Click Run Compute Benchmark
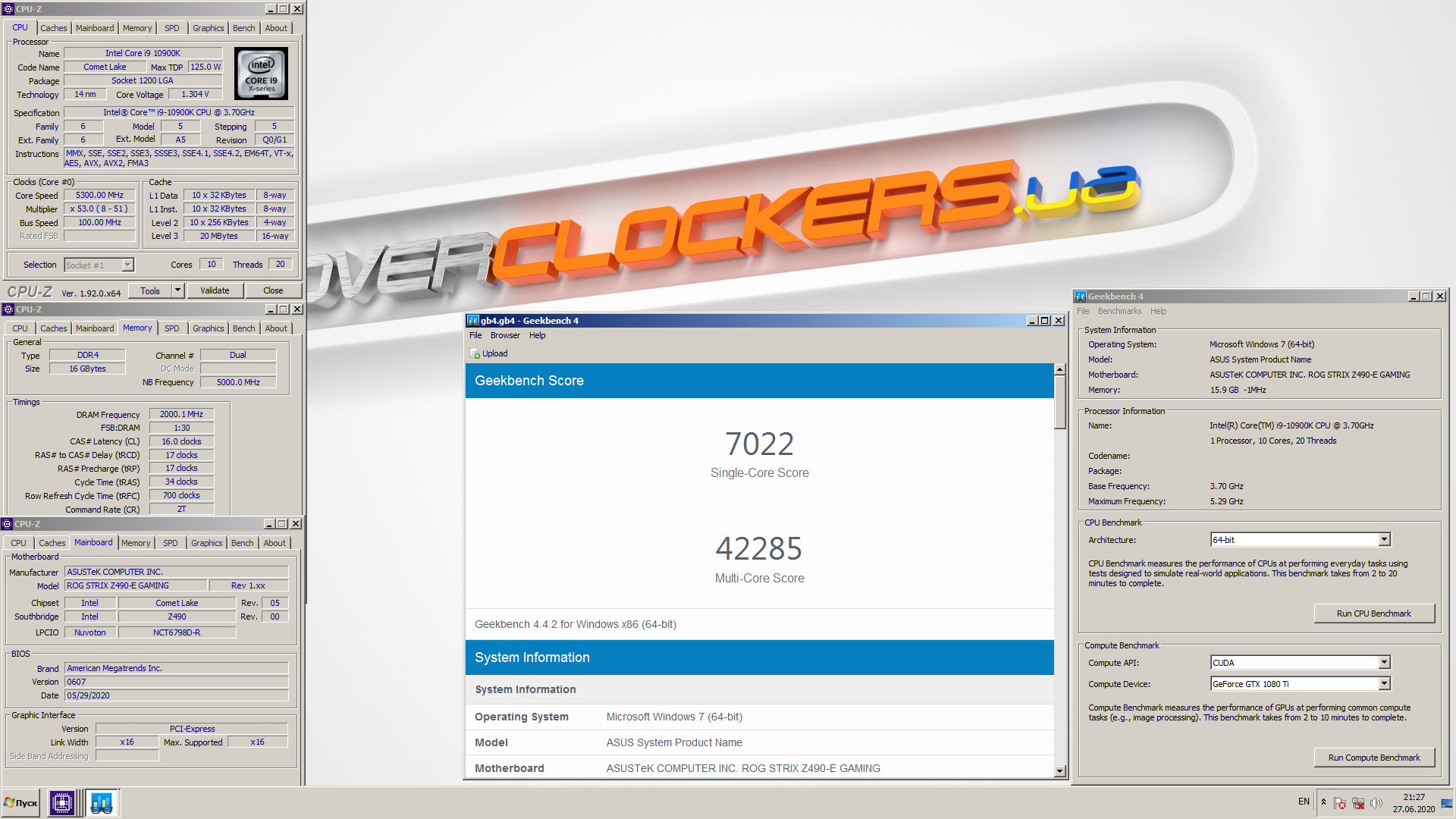Image resolution: width=1456 pixels, height=819 pixels. tap(1373, 758)
